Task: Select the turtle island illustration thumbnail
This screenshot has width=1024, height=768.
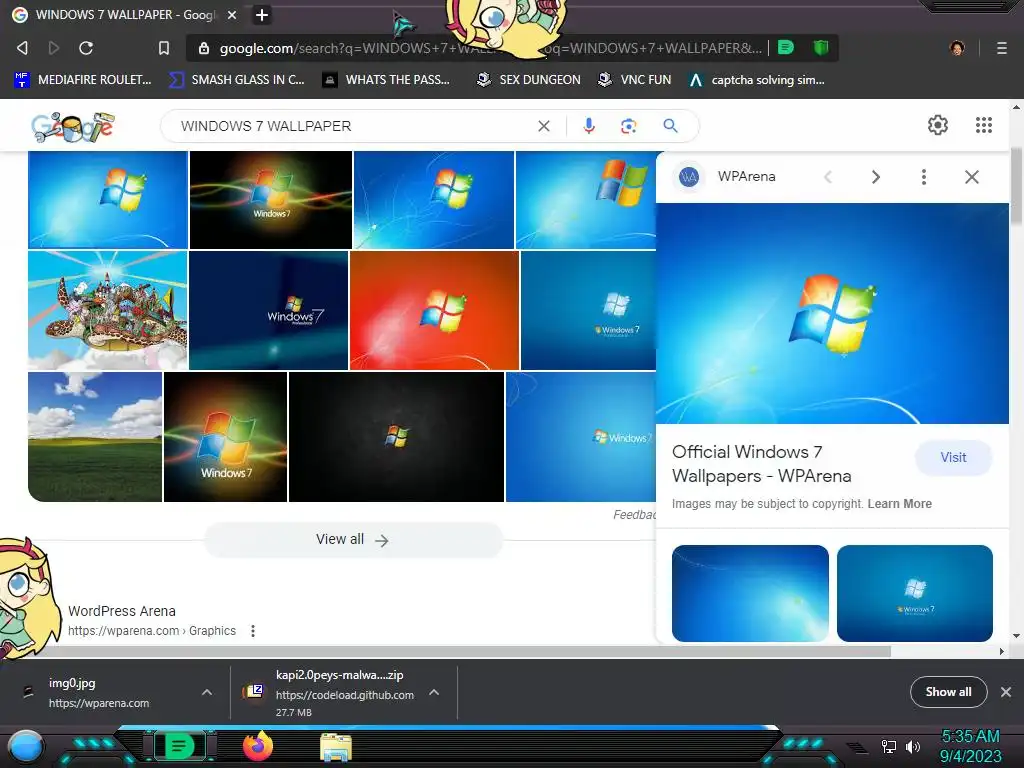Action: point(108,310)
